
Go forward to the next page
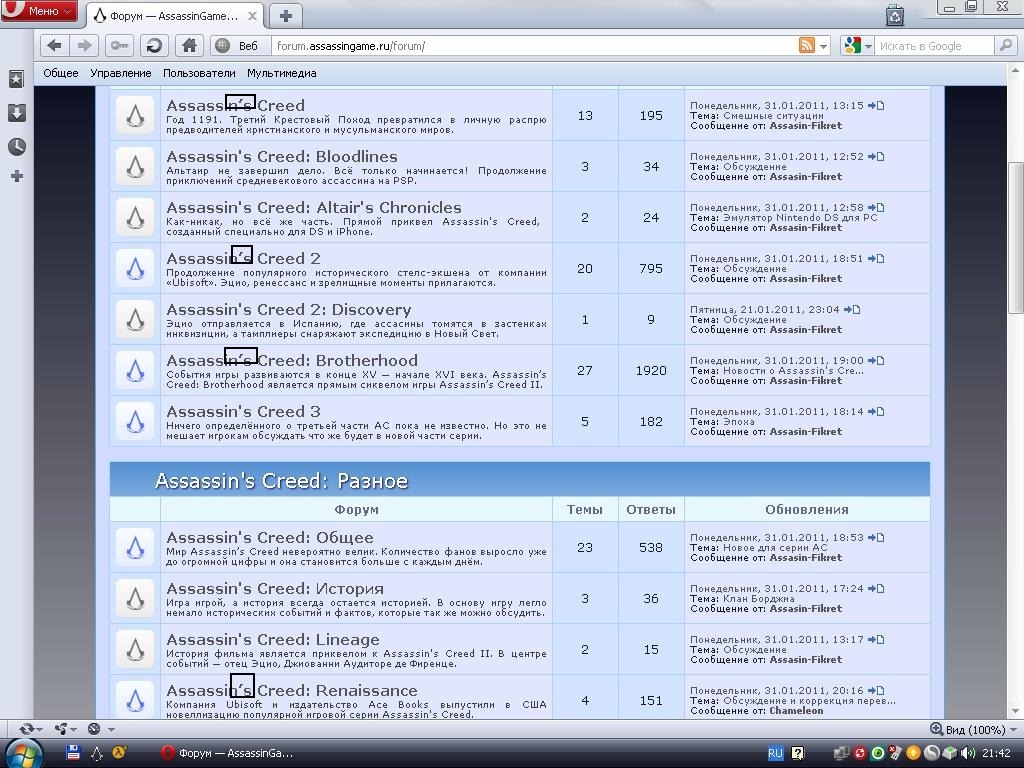point(84,46)
